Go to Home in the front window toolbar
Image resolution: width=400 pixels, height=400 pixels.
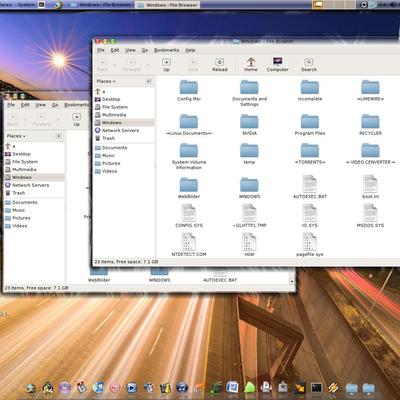(x=251, y=65)
